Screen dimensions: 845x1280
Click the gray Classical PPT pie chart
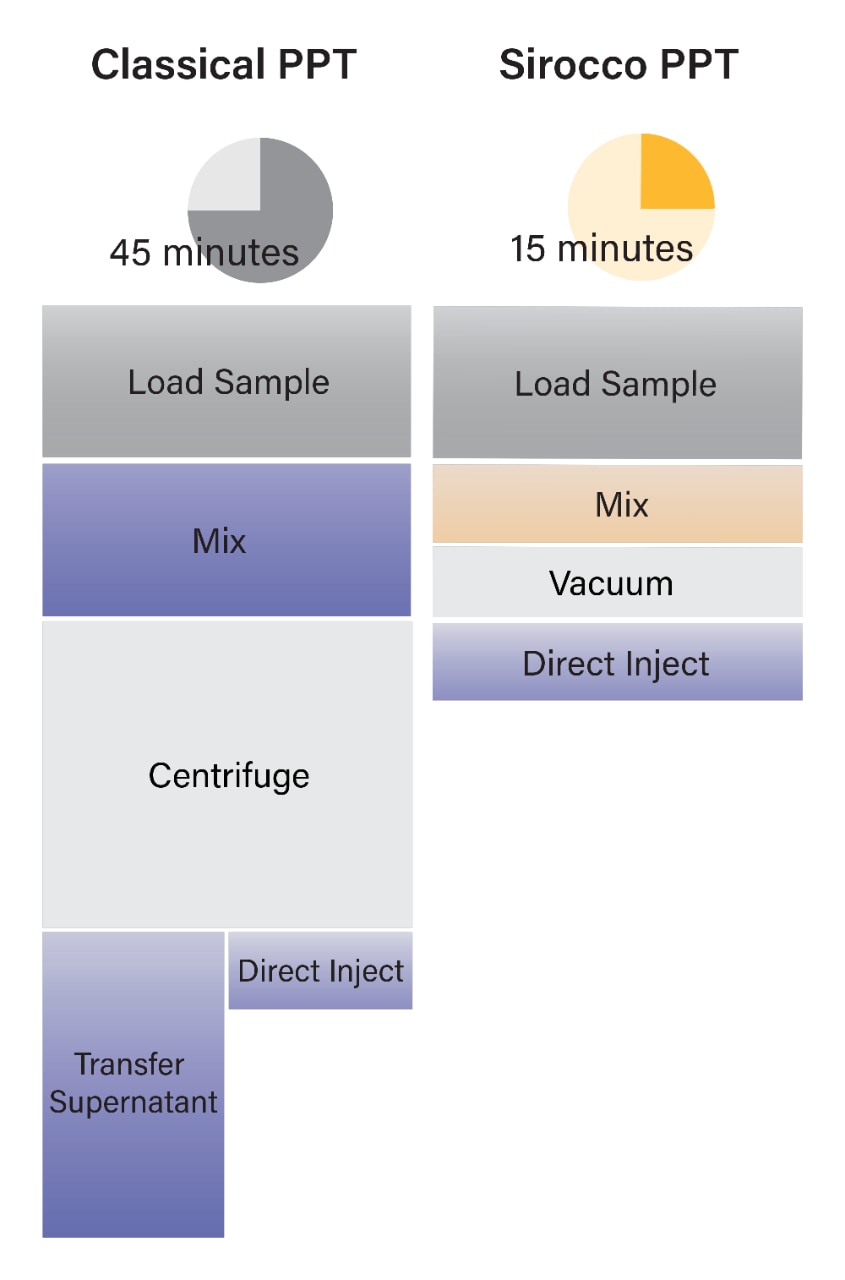pyautogui.click(x=260, y=210)
